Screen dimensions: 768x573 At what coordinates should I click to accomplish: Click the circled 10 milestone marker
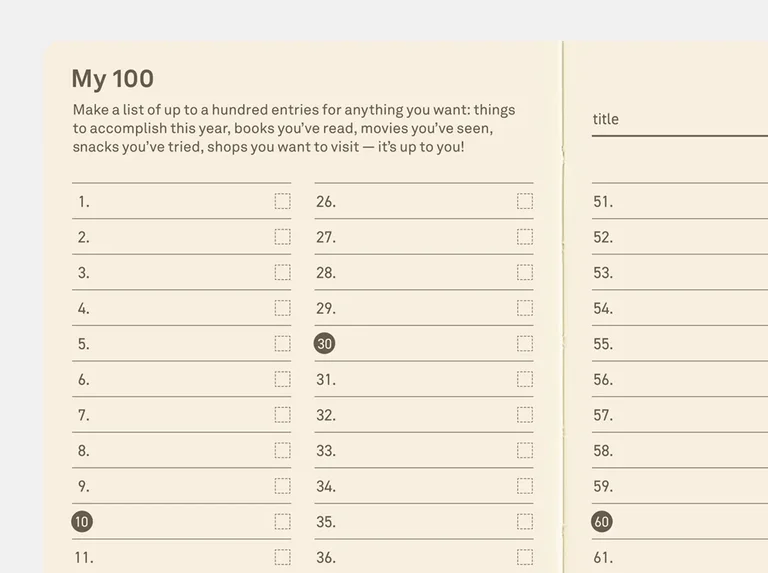pyautogui.click(x=82, y=522)
